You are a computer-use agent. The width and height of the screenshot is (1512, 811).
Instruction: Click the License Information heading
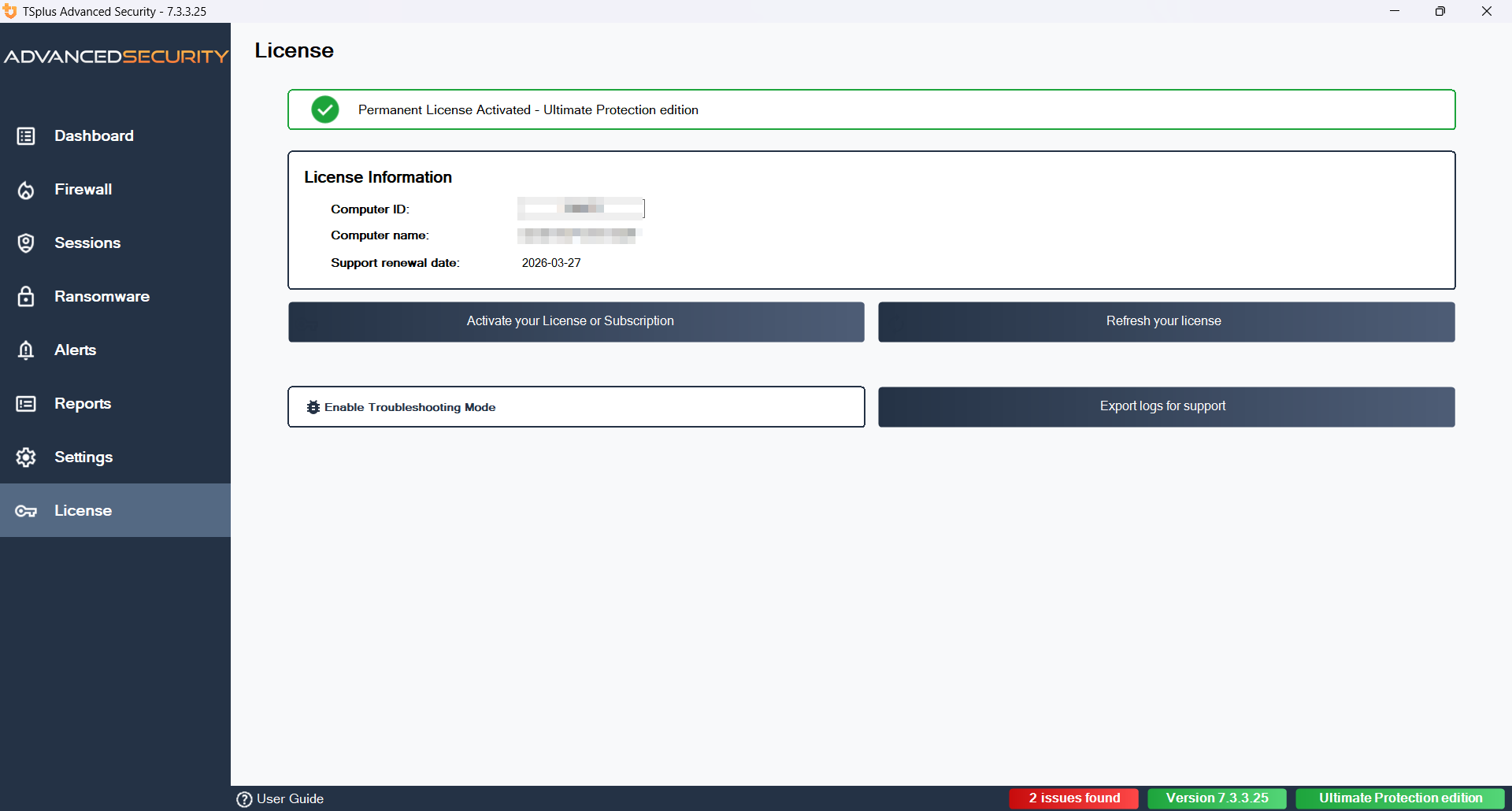click(x=378, y=177)
